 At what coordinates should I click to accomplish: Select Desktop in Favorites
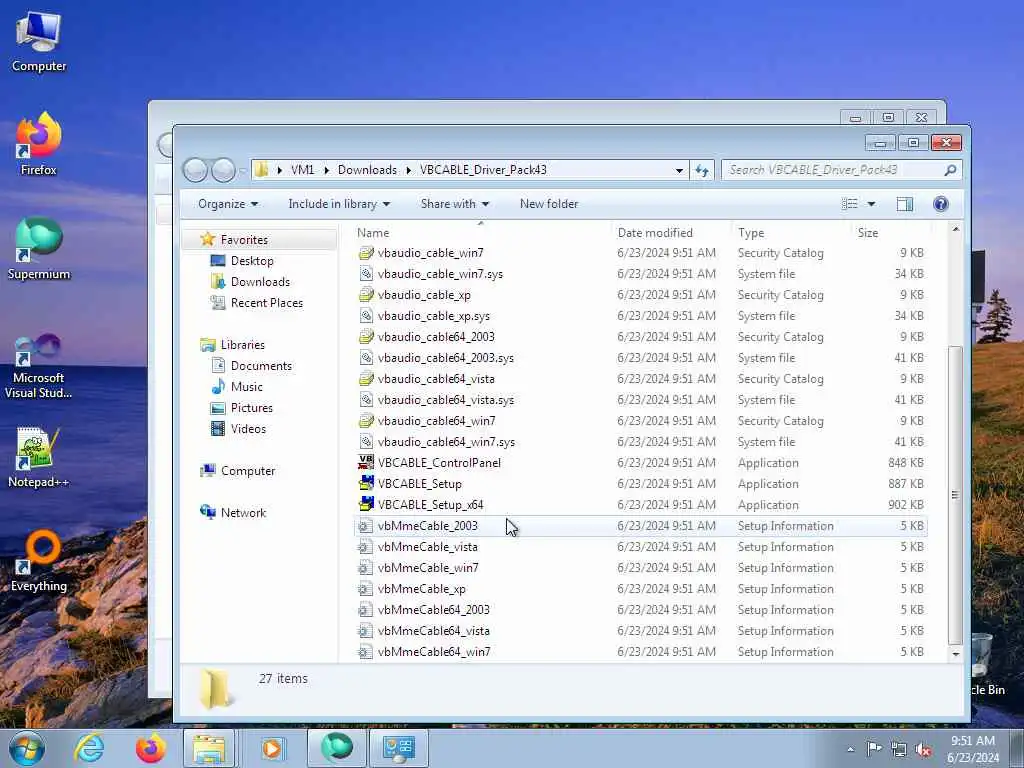tap(251, 261)
